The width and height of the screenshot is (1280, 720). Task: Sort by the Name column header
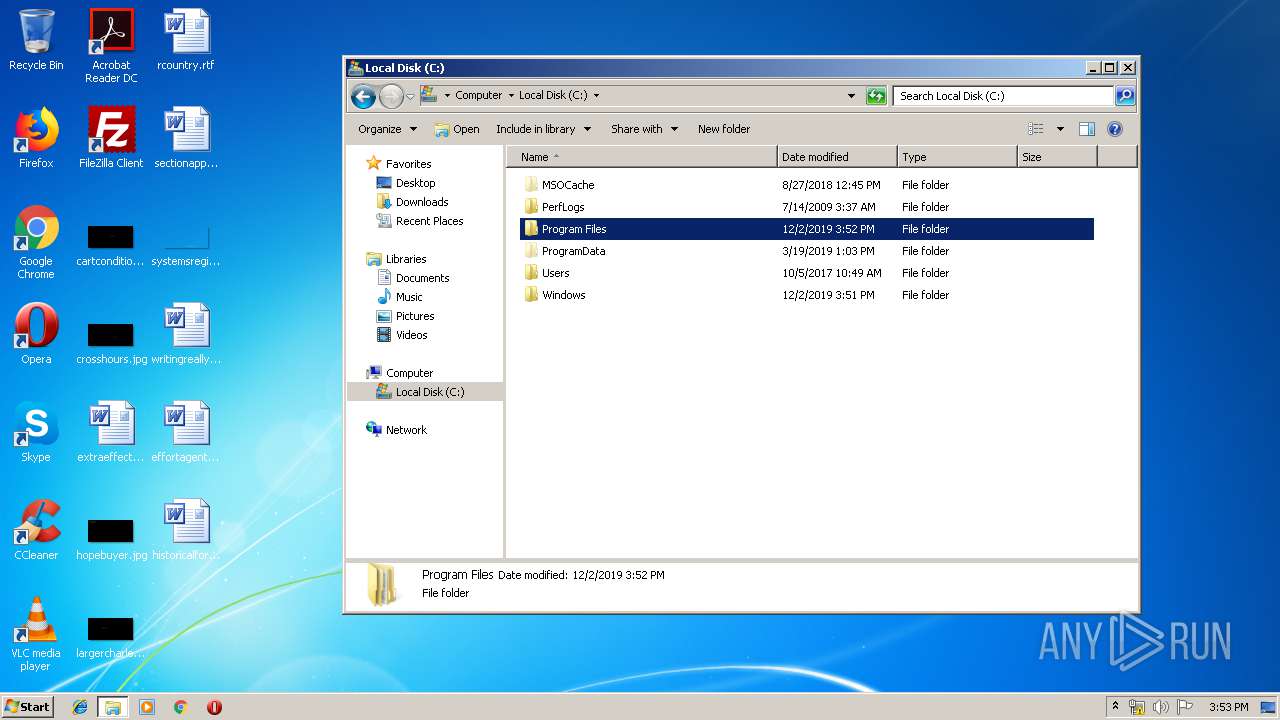click(642, 157)
